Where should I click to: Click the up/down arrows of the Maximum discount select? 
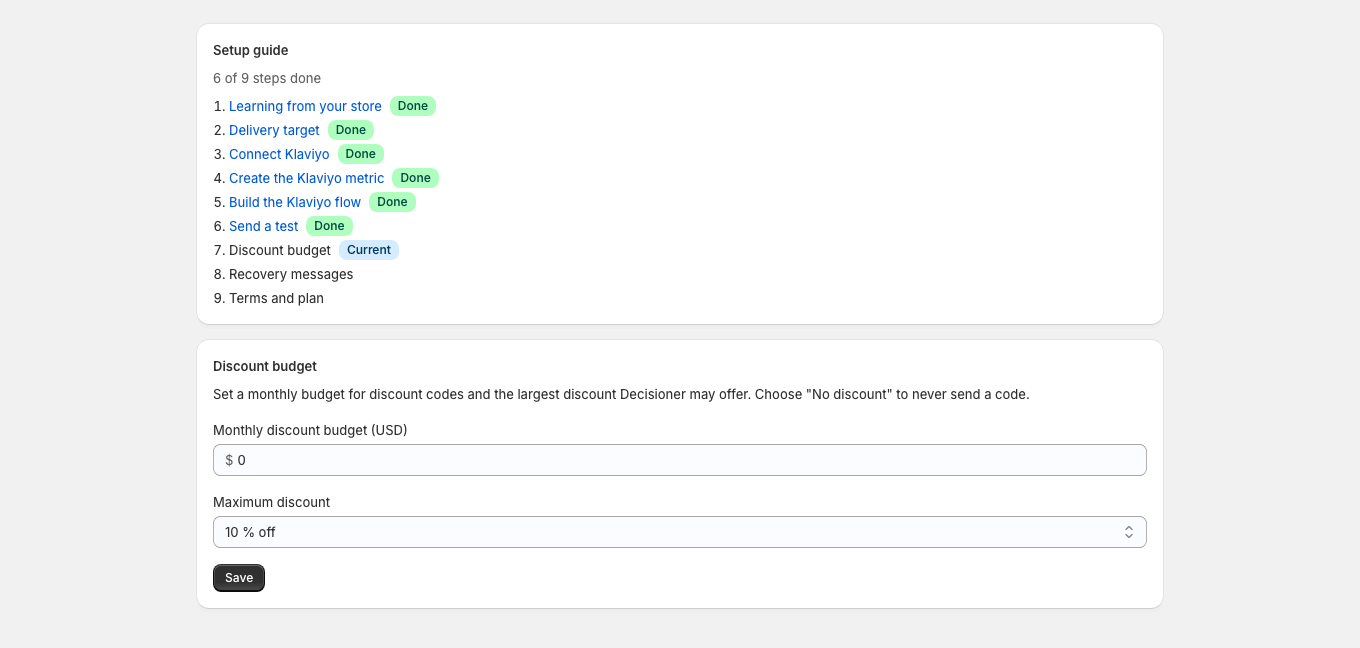click(x=1128, y=532)
